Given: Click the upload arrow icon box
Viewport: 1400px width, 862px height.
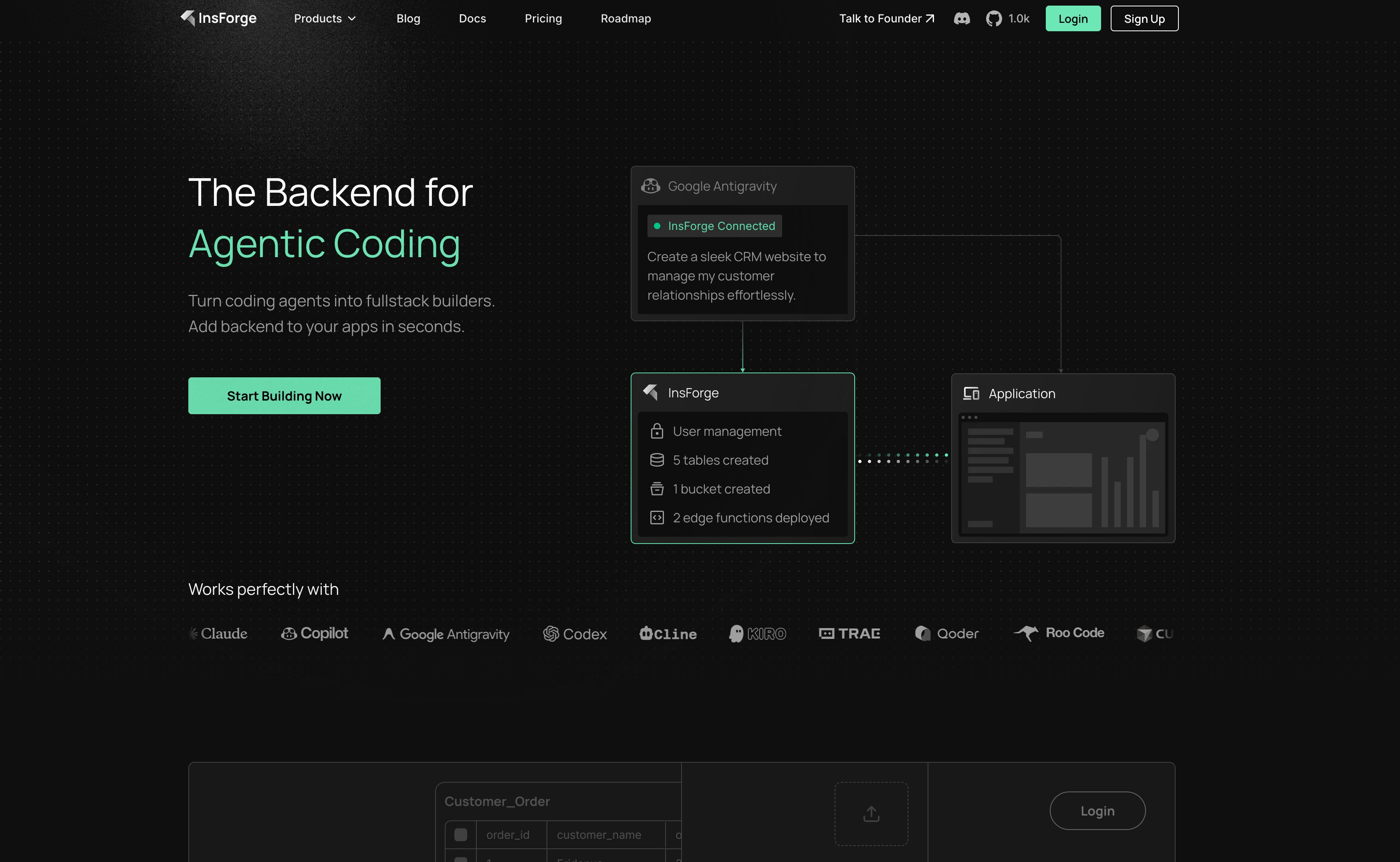Looking at the screenshot, I should [871, 814].
